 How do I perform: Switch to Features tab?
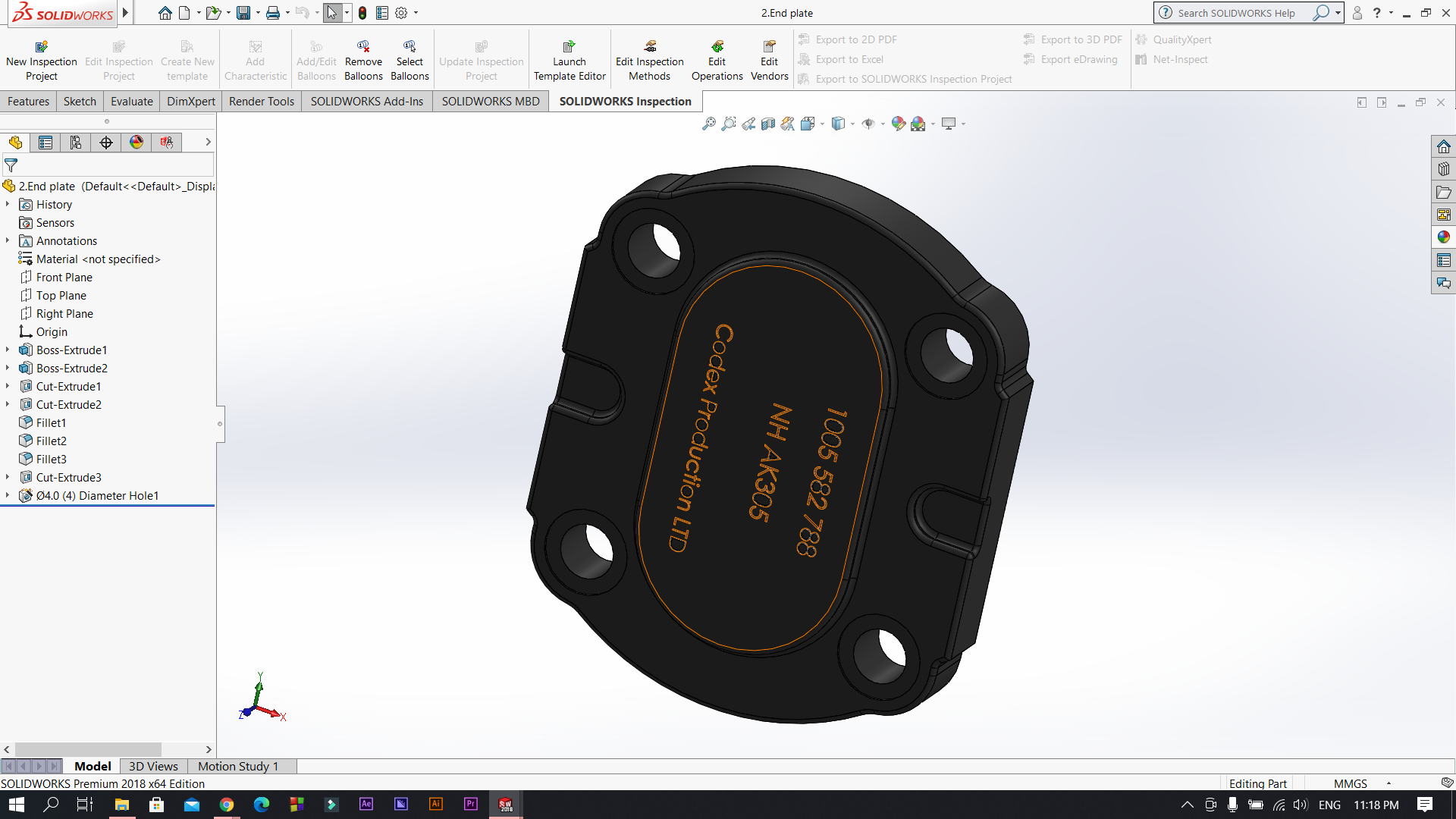[x=28, y=101]
